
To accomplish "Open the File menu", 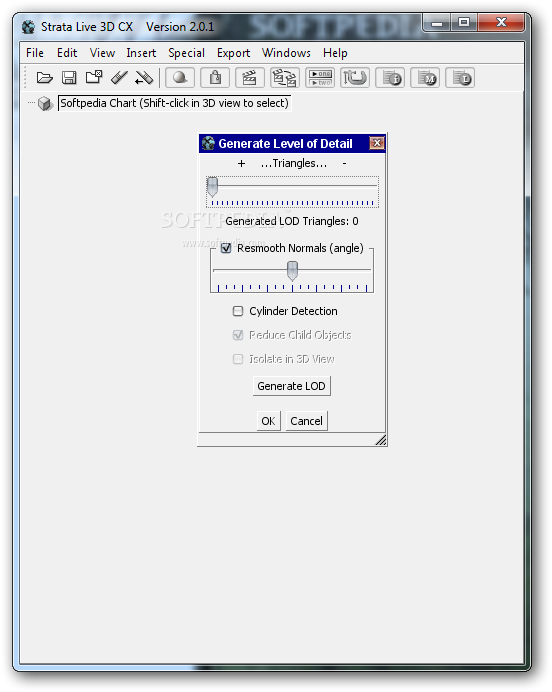I will coord(35,53).
